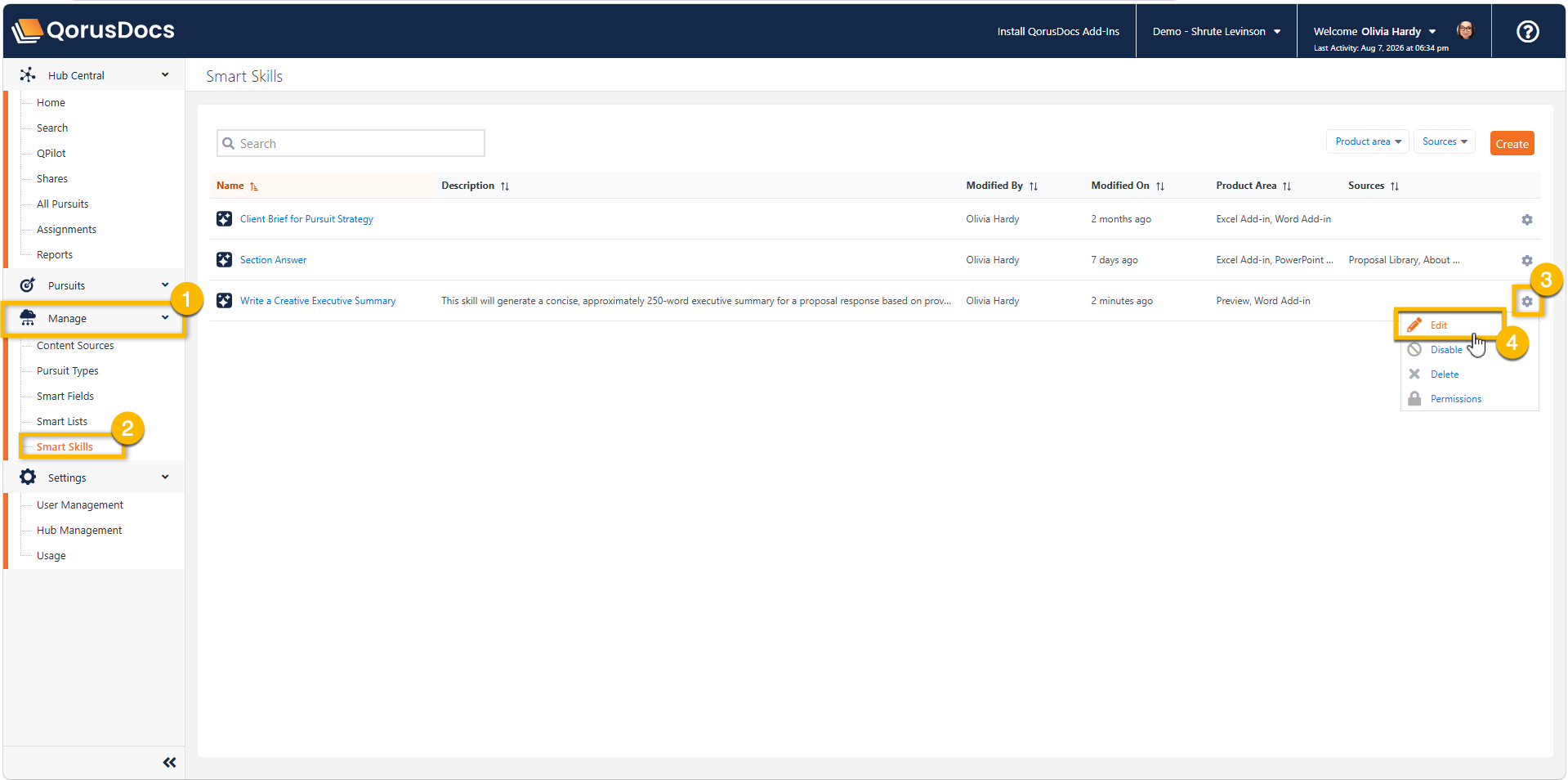
Task: Click the Section Answer skill row icon
Action: point(224,259)
